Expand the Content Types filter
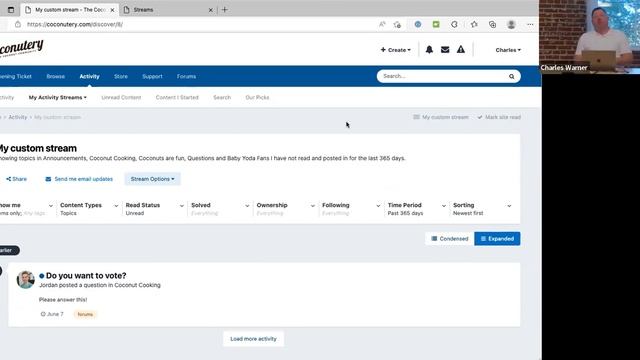This screenshot has width=640, height=360. tap(89, 209)
